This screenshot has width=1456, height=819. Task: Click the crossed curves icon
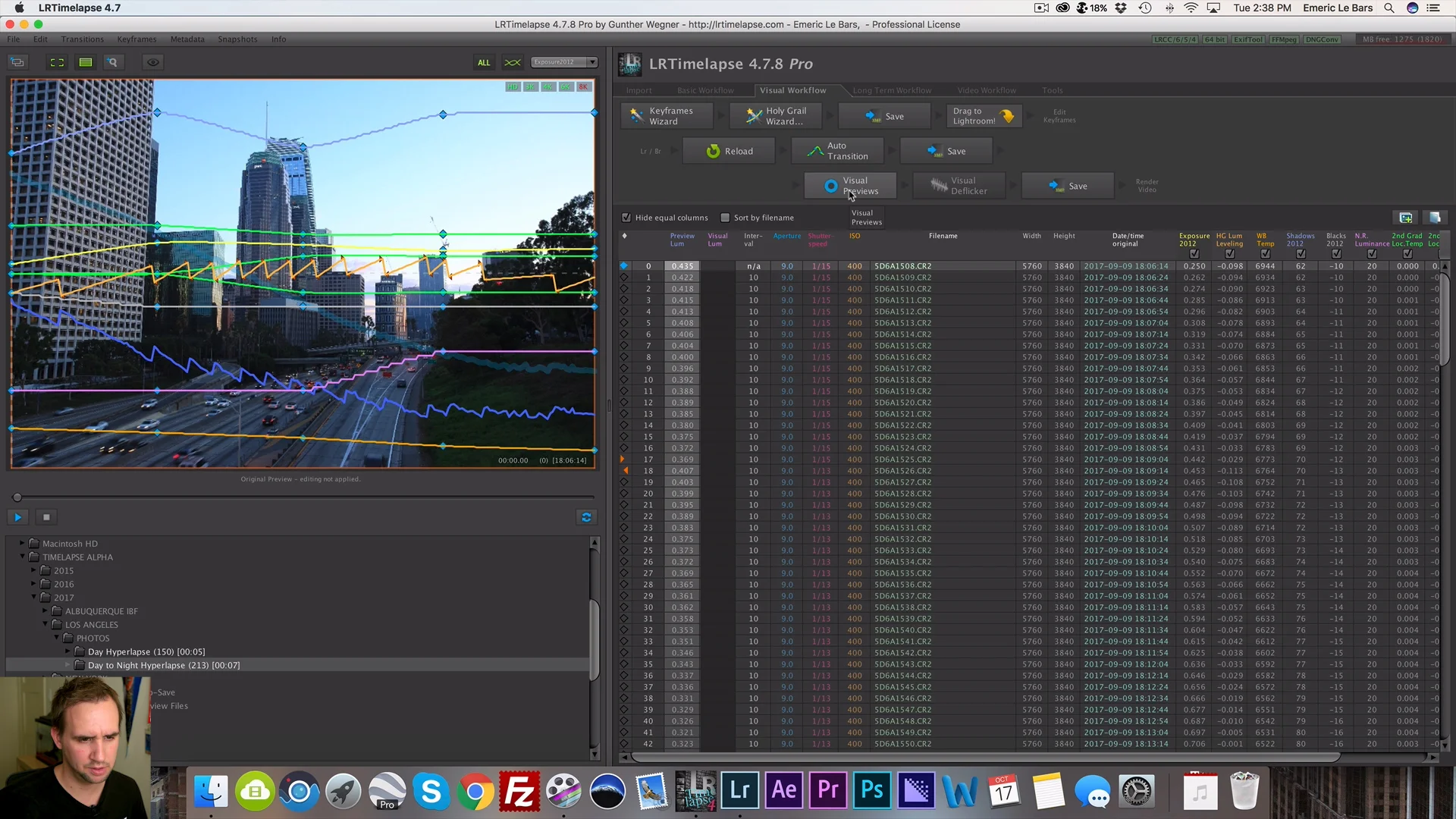[x=513, y=62]
